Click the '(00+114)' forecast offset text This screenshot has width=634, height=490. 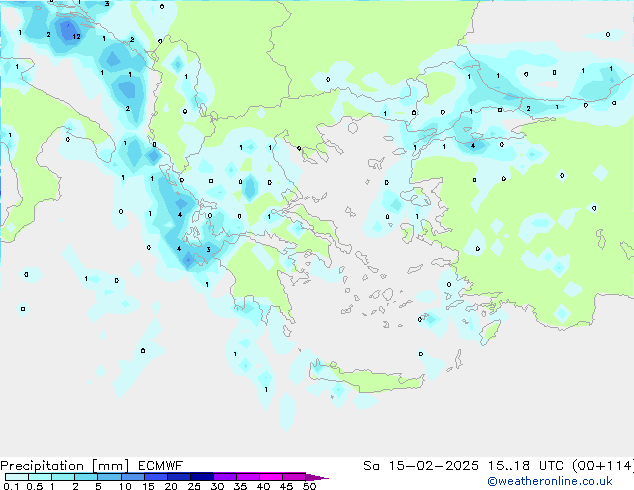pos(603,466)
